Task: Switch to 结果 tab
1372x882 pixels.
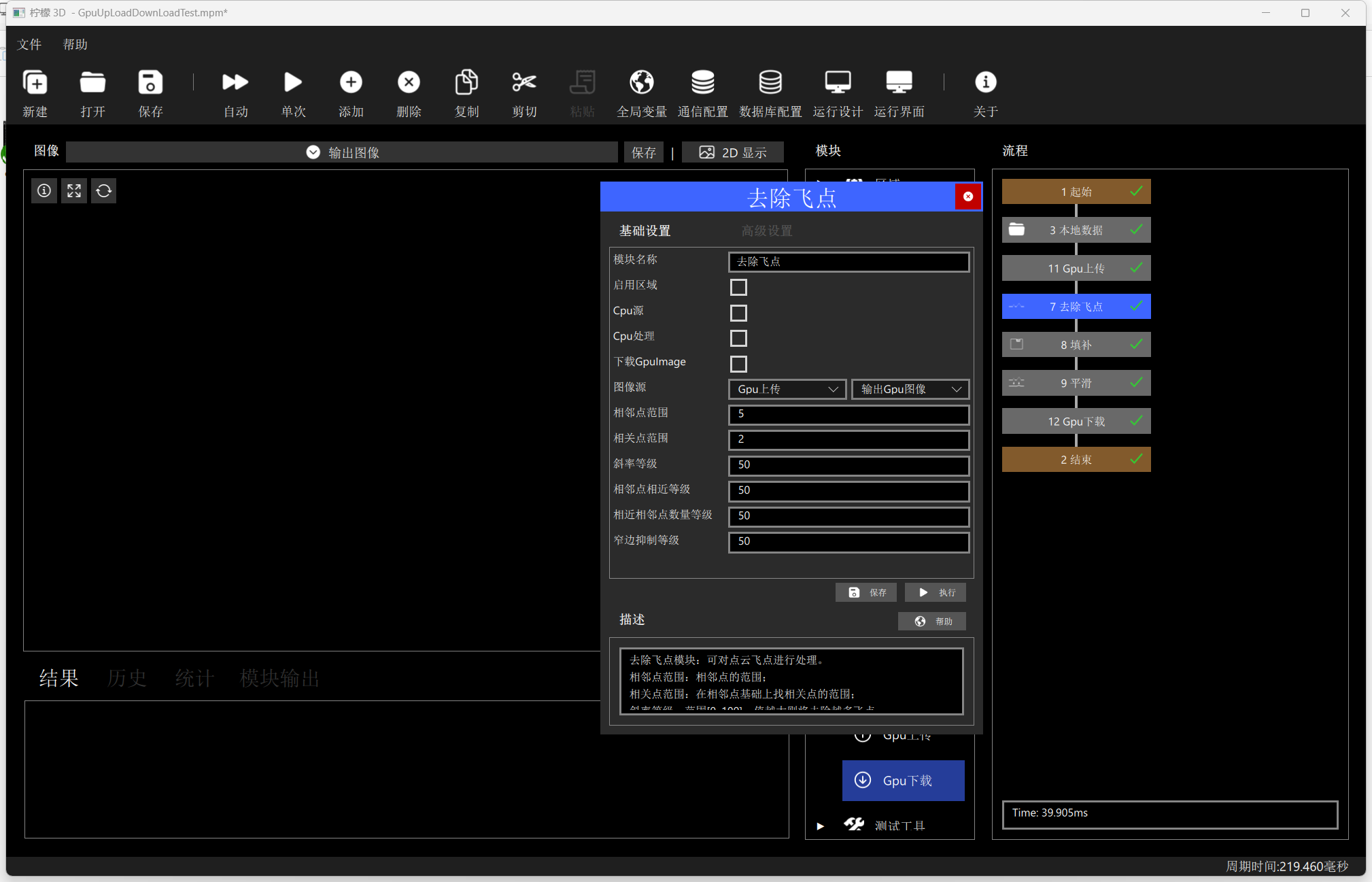Action: (58, 678)
